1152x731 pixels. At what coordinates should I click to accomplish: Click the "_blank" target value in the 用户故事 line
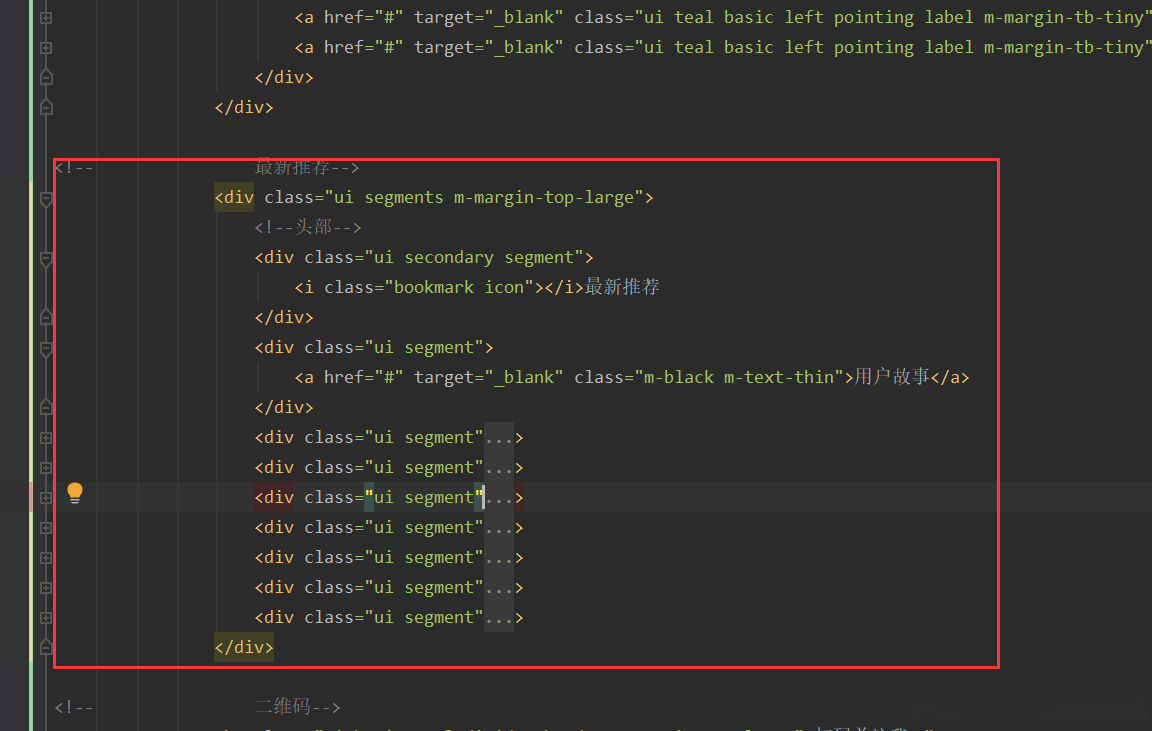tap(525, 377)
